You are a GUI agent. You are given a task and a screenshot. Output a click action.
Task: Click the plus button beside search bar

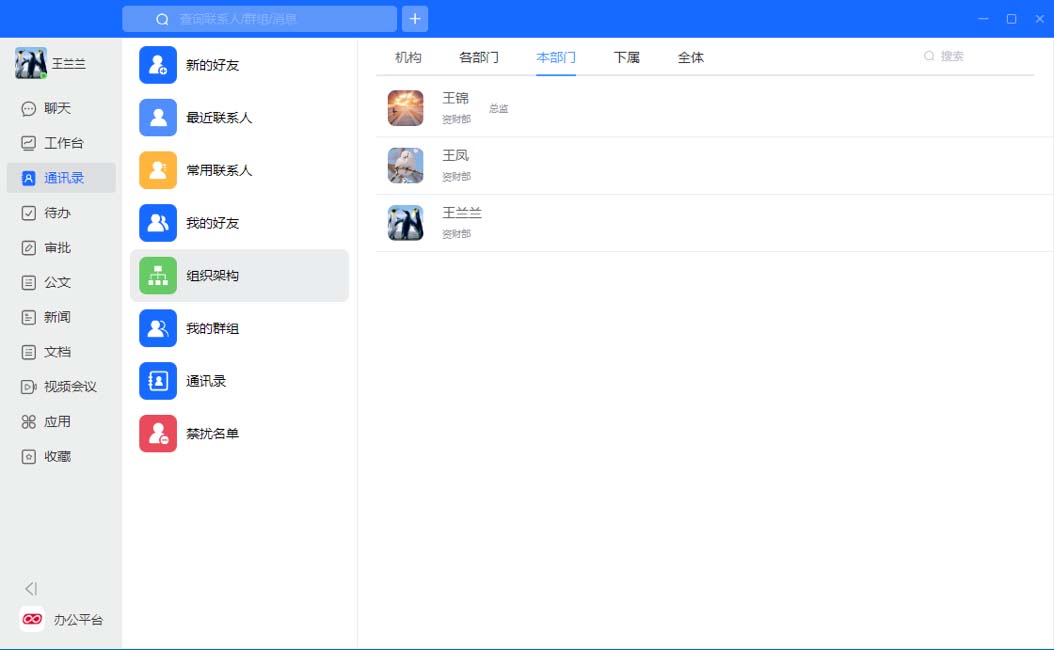click(415, 19)
